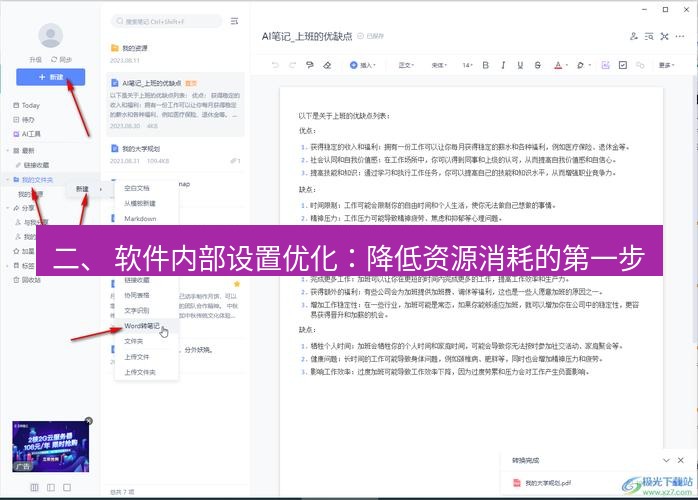The image size is (698, 500).
Task: Click the blue 新建 new button
Action: point(50,77)
